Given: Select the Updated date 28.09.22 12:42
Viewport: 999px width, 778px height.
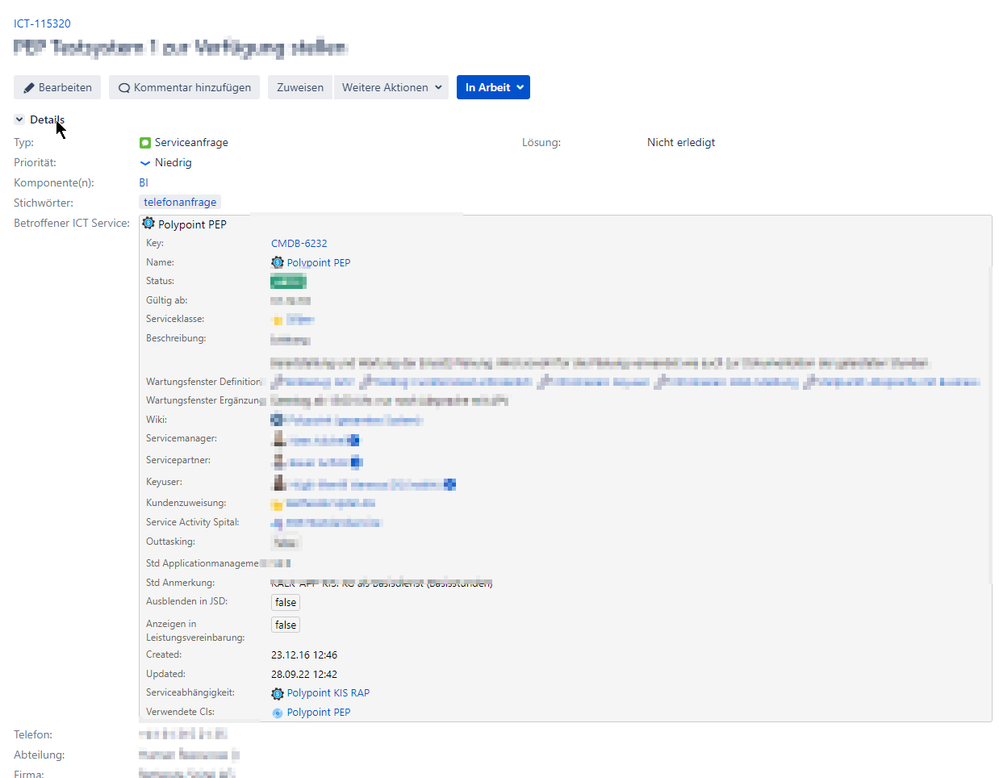Looking at the screenshot, I should [304, 674].
